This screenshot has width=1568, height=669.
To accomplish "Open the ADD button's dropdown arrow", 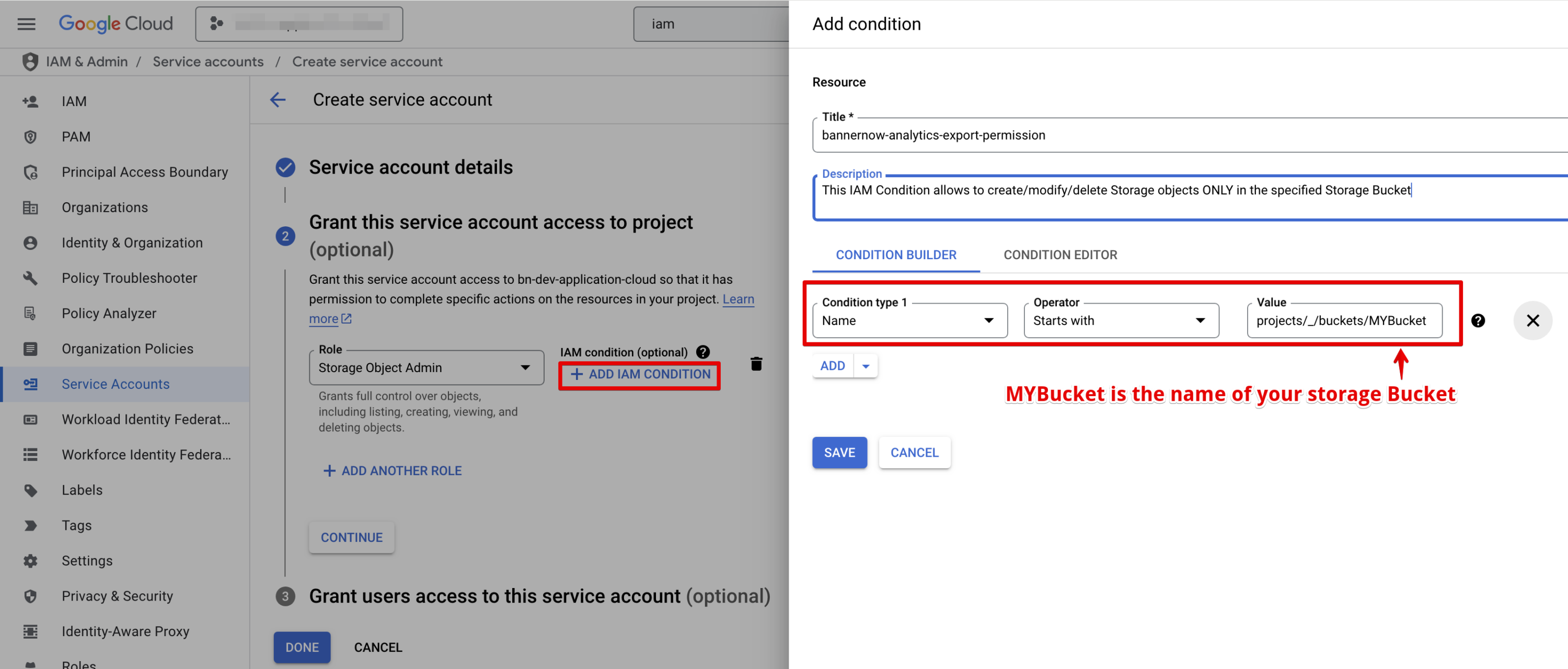I will point(866,366).
